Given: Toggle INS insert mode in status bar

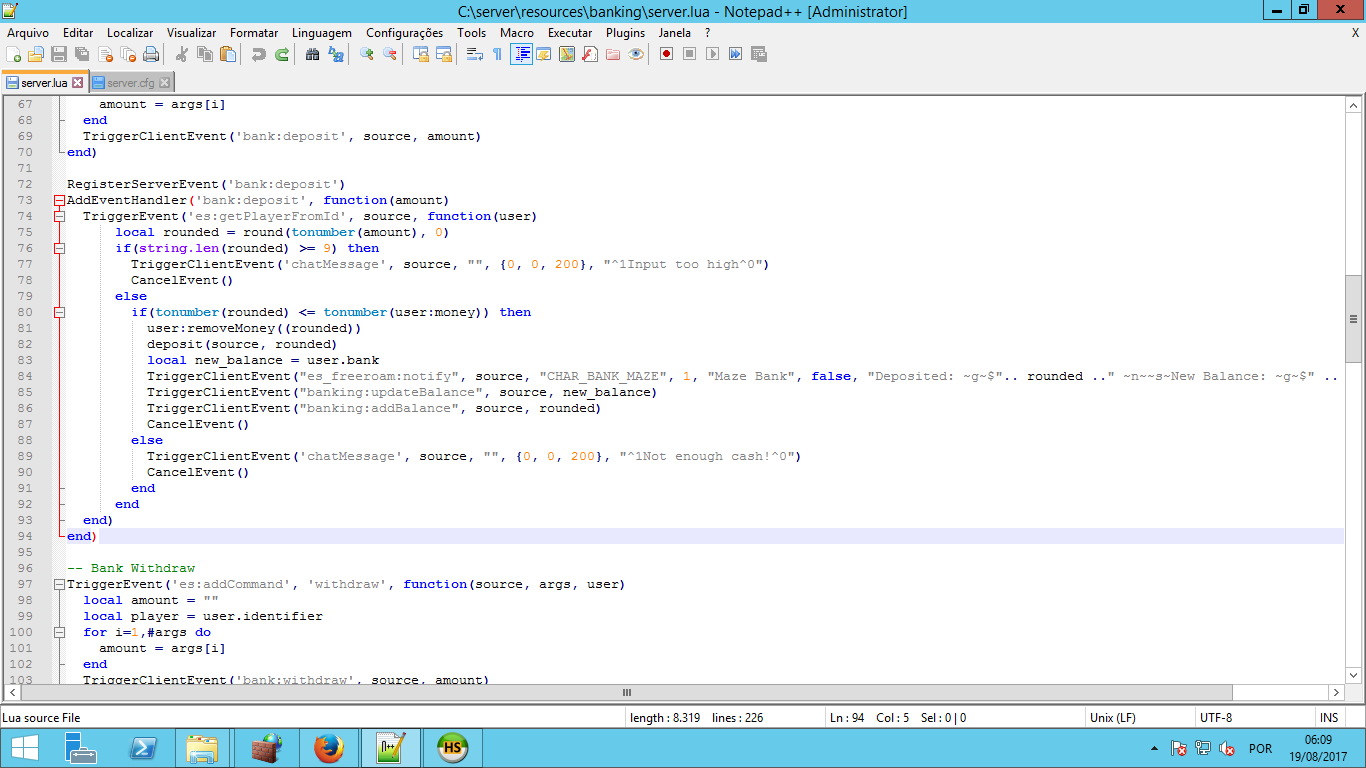Looking at the screenshot, I should 1329,718.
